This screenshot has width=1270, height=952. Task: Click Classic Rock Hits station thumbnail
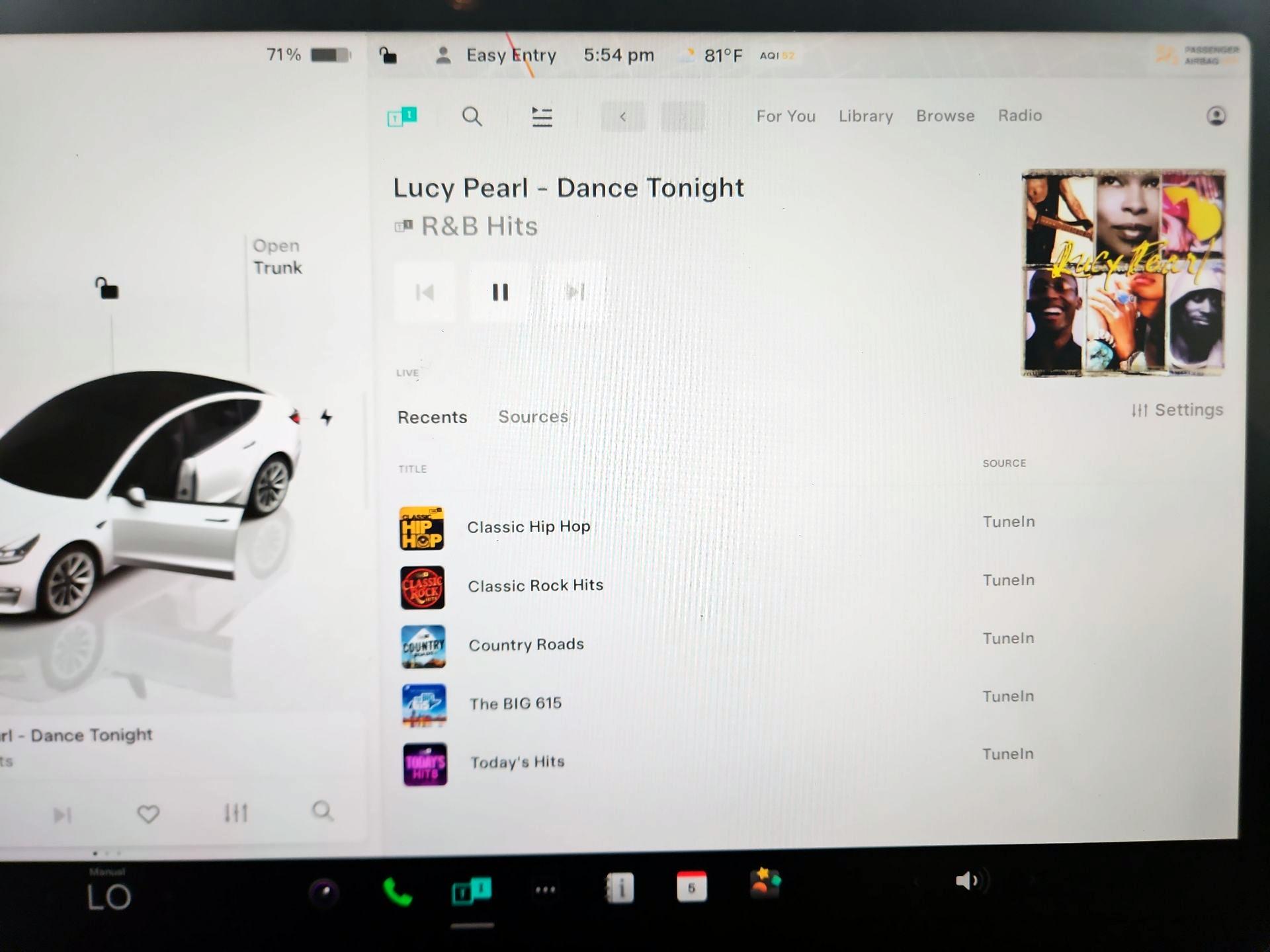coord(423,587)
